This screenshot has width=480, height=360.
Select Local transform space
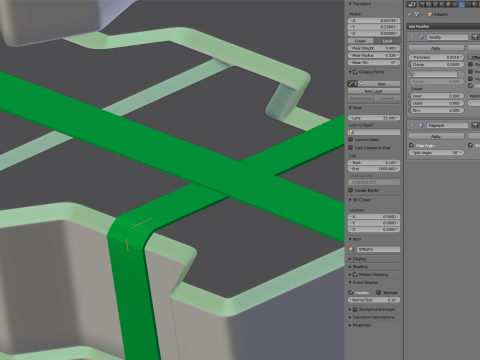[x=387, y=41]
